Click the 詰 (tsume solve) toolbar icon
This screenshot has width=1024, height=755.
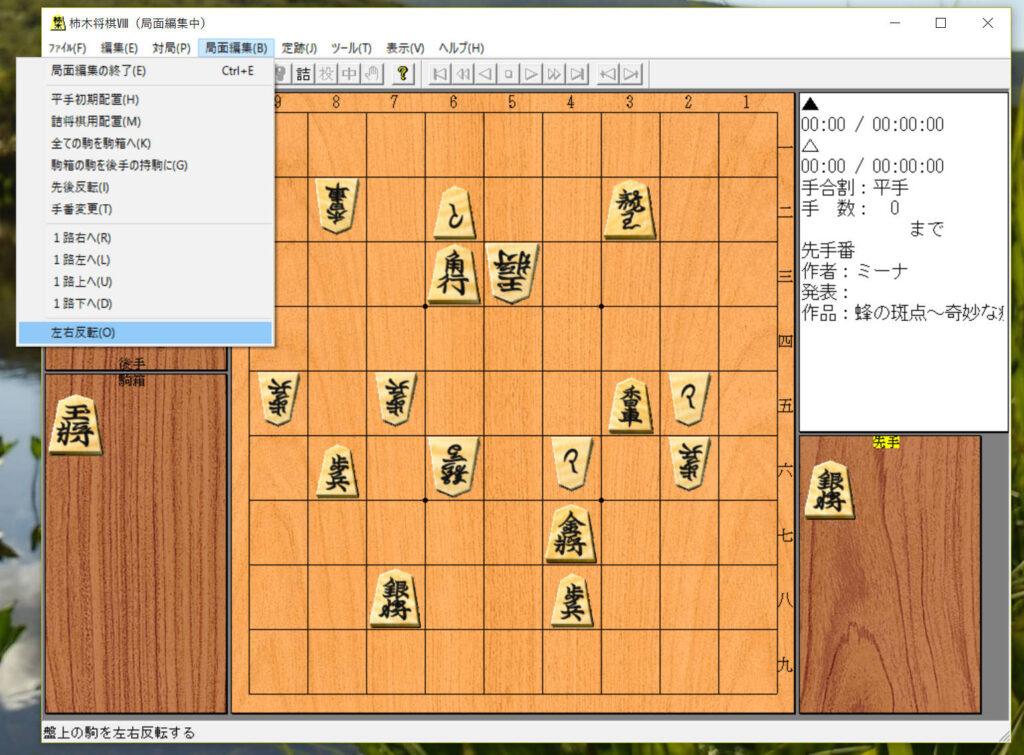303,74
